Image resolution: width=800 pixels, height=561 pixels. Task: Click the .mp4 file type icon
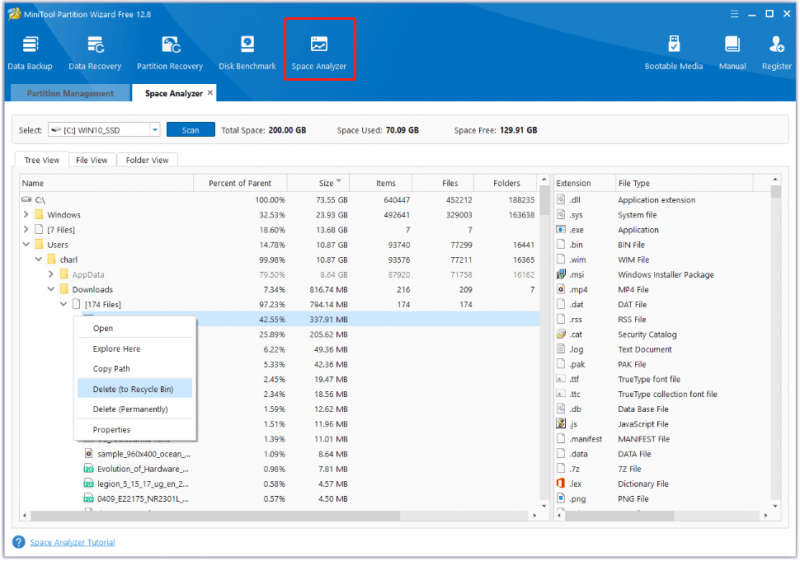561,289
